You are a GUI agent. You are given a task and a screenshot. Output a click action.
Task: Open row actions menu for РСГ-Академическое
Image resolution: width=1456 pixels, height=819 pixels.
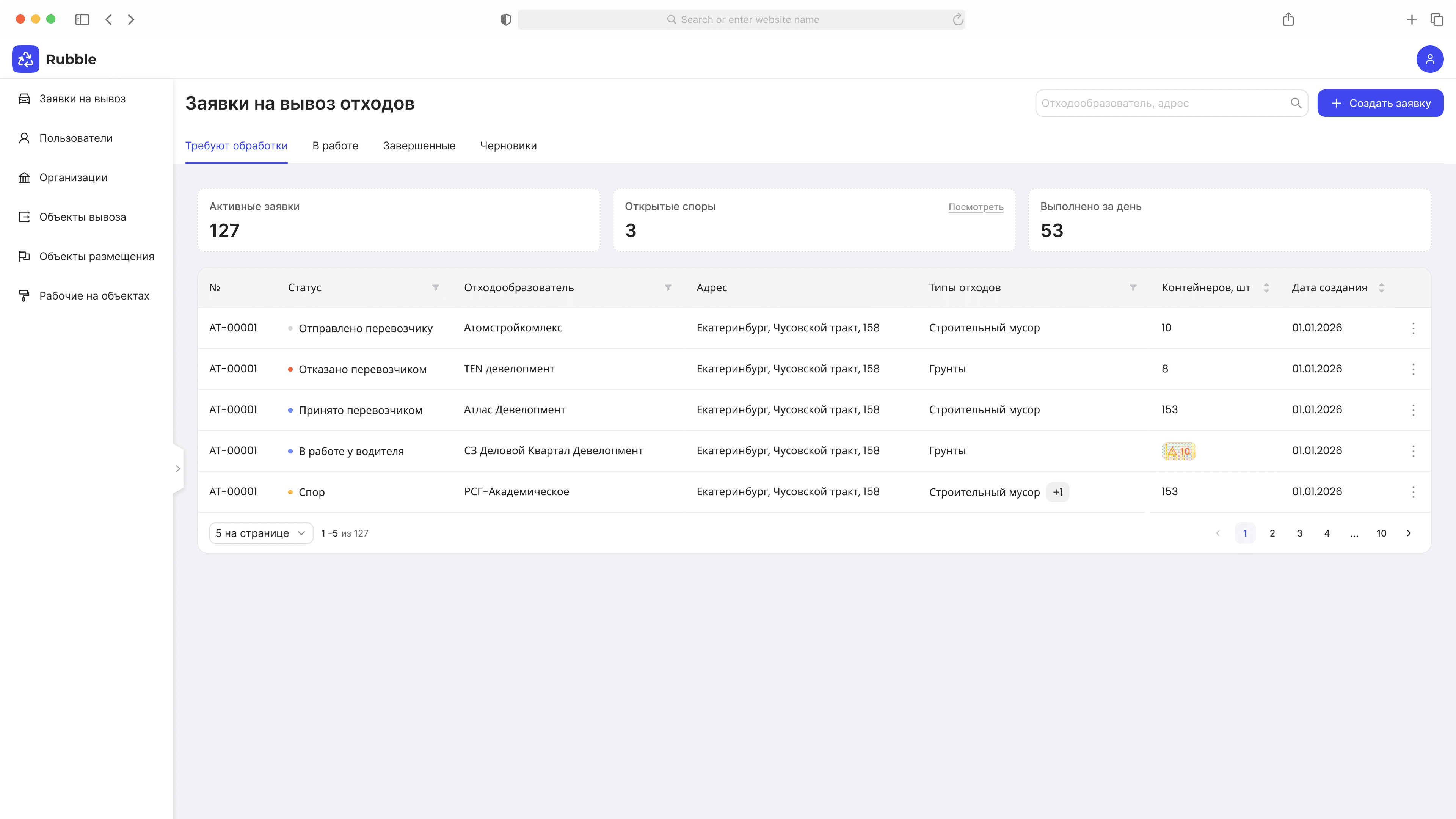click(x=1413, y=492)
